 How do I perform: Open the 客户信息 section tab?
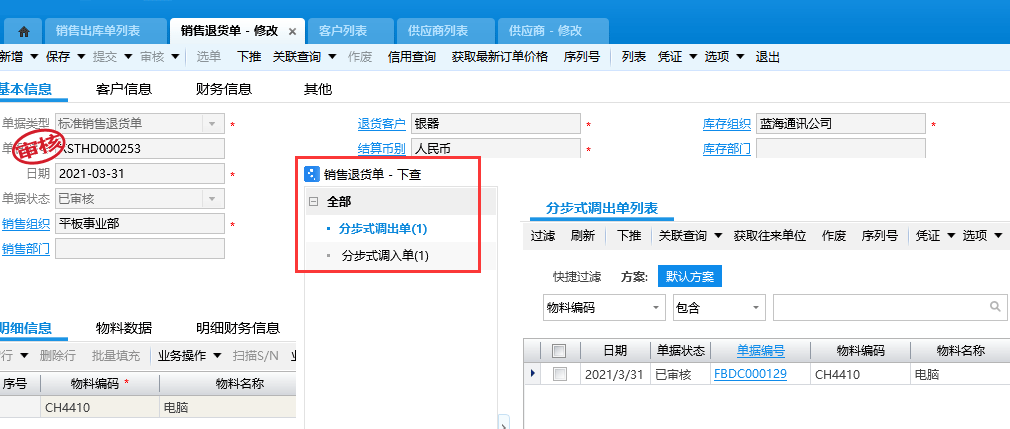coord(123,89)
